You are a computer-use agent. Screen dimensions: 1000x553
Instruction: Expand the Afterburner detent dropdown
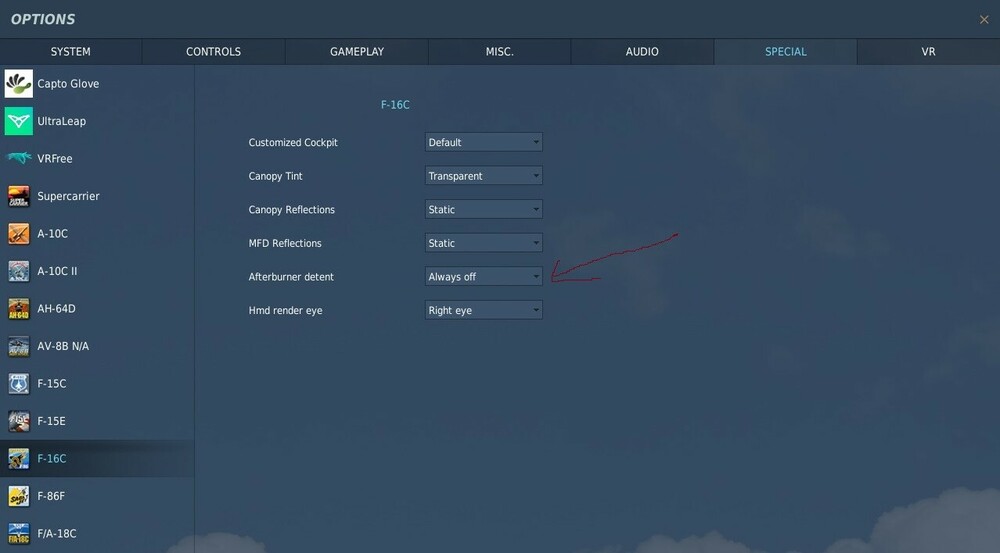[483, 277]
